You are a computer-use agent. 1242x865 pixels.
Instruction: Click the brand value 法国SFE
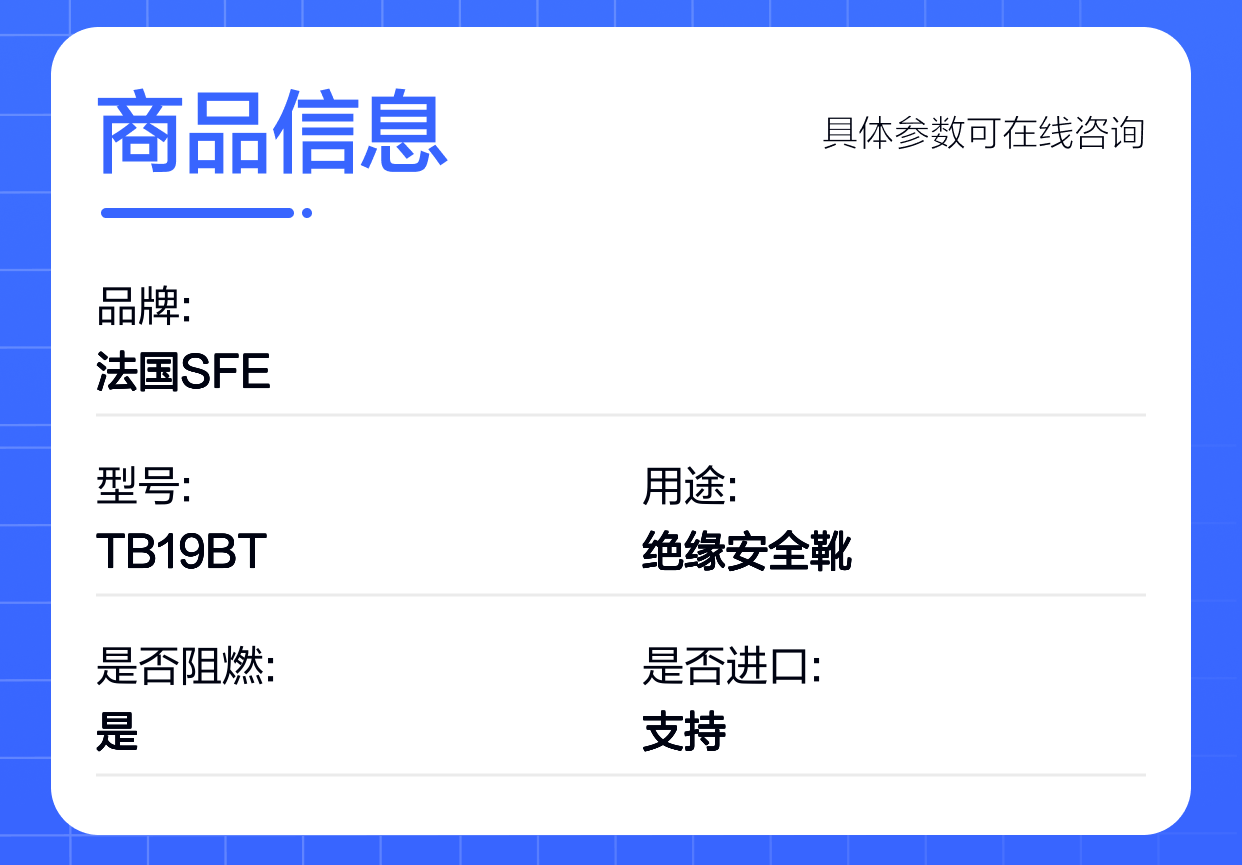coord(183,372)
